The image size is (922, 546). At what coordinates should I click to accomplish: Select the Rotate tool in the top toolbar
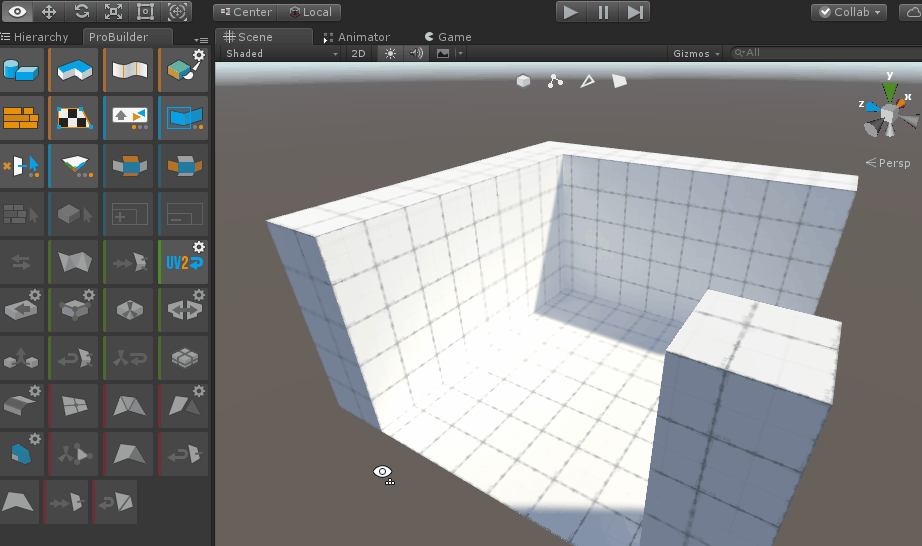81,11
